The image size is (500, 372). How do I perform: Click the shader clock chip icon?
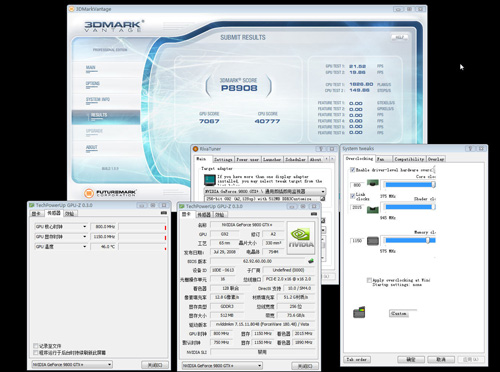click(x=373, y=209)
